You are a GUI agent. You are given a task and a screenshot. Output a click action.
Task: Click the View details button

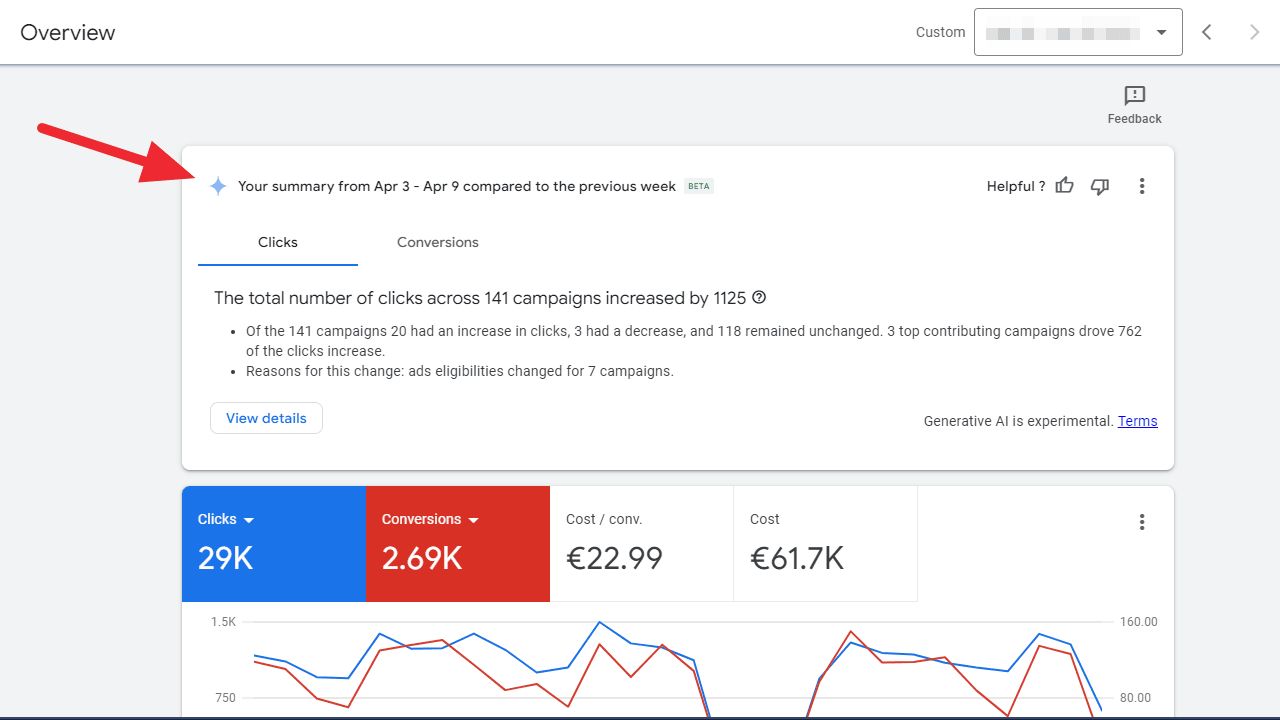click(266, 418)
